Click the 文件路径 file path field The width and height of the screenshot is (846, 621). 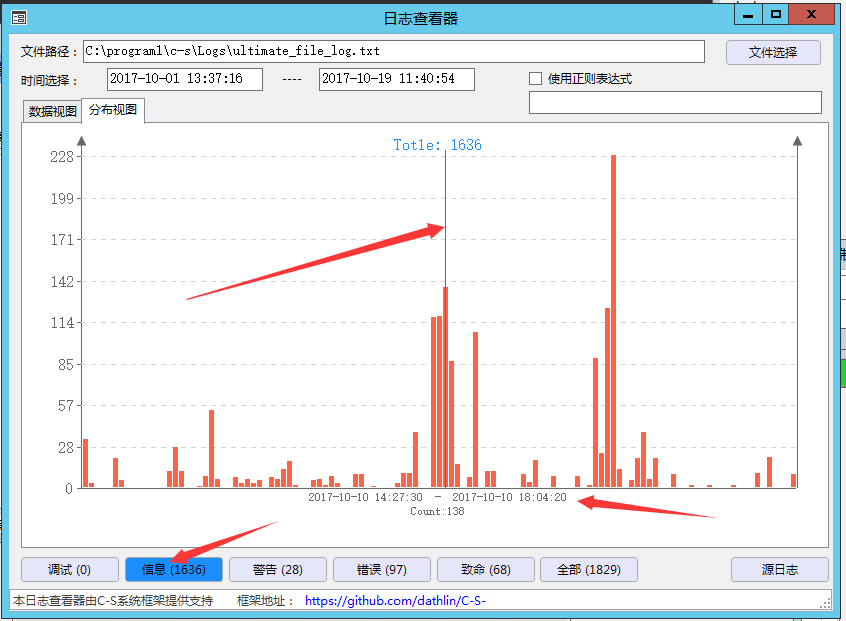(x=394, y=51)
